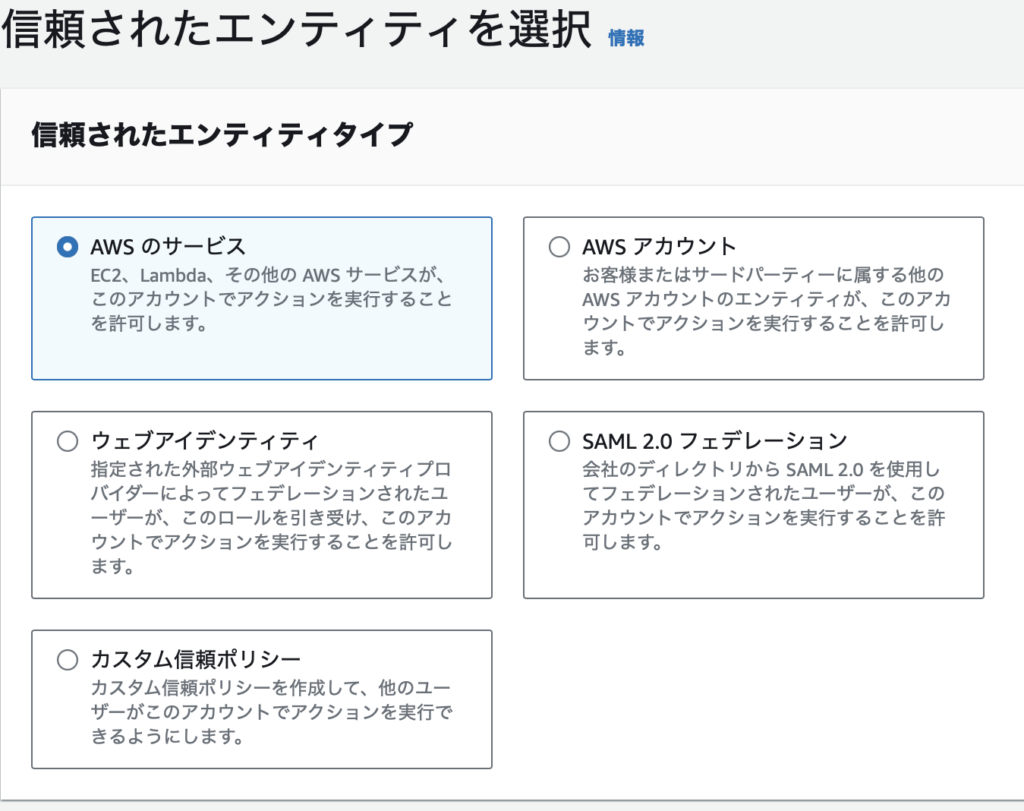Select the カスタム信頼ポリシー radio button

tap(67, 660)
